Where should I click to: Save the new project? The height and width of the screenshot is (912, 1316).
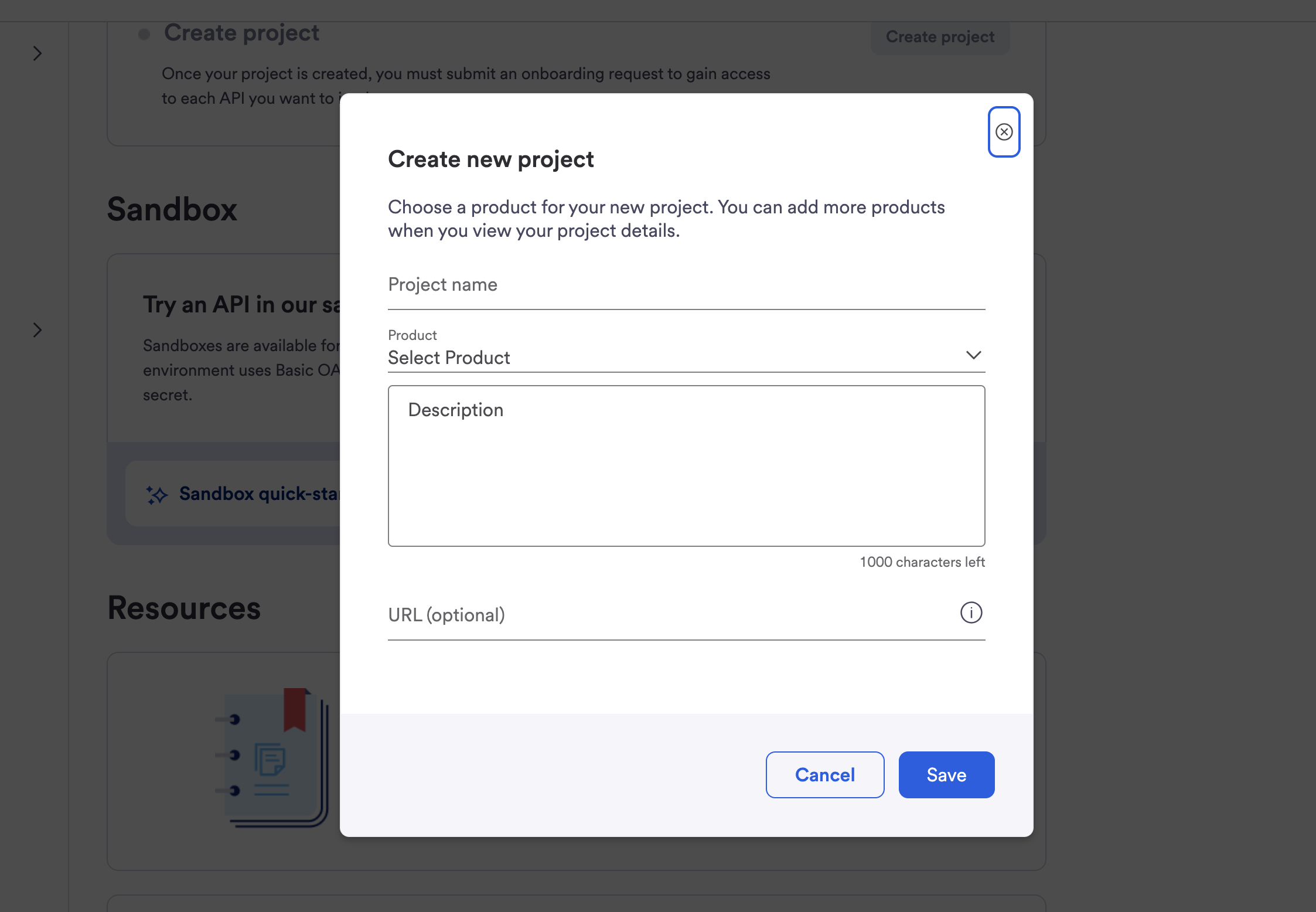(x=946, y=775)
